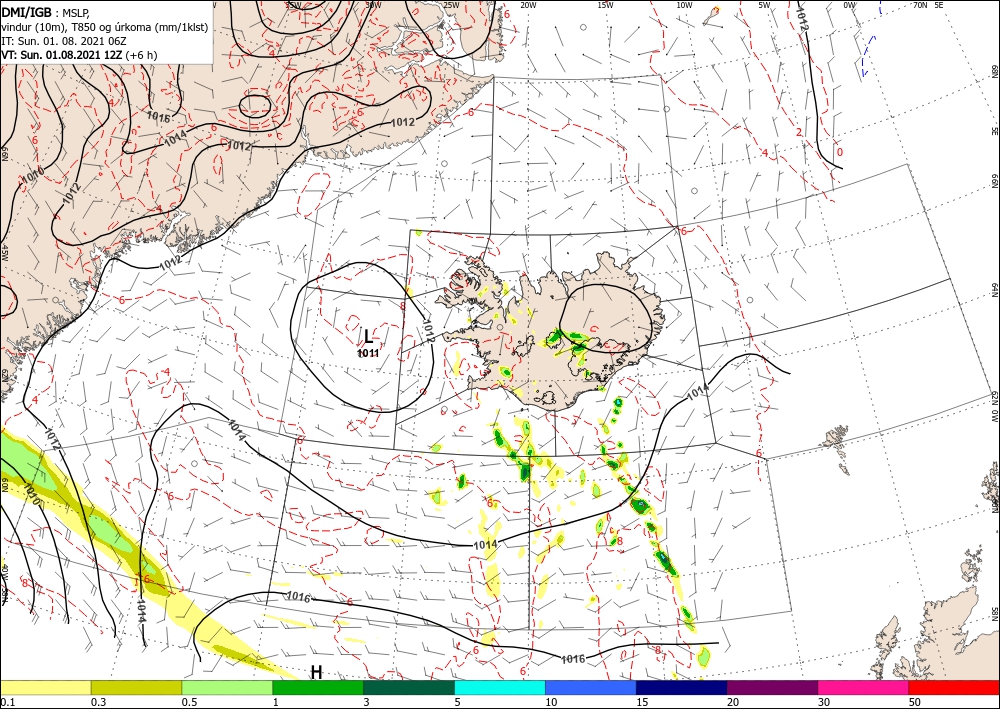The width and height of the screenshot is (1000, 709).
Task: Pick the blue 10–15 legend segment
Action: click(591, 687)
